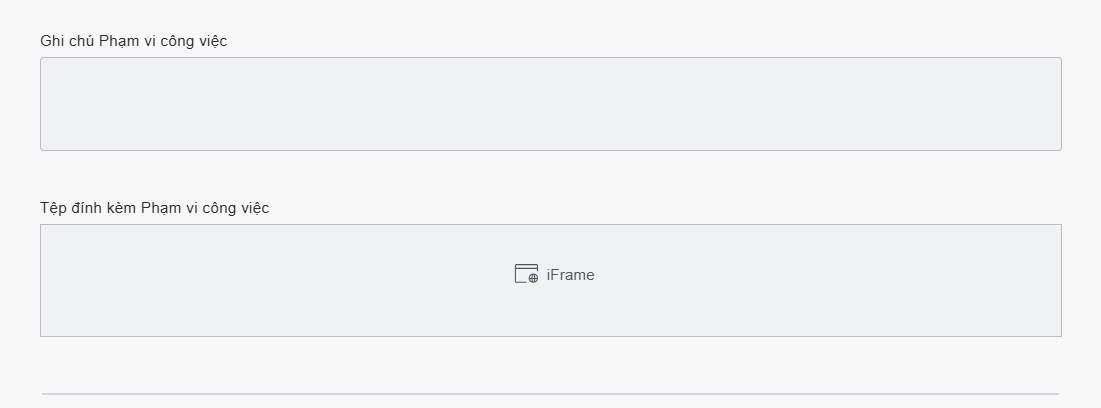Click the notes field under Ghi chú label

[x=550, y=104]
